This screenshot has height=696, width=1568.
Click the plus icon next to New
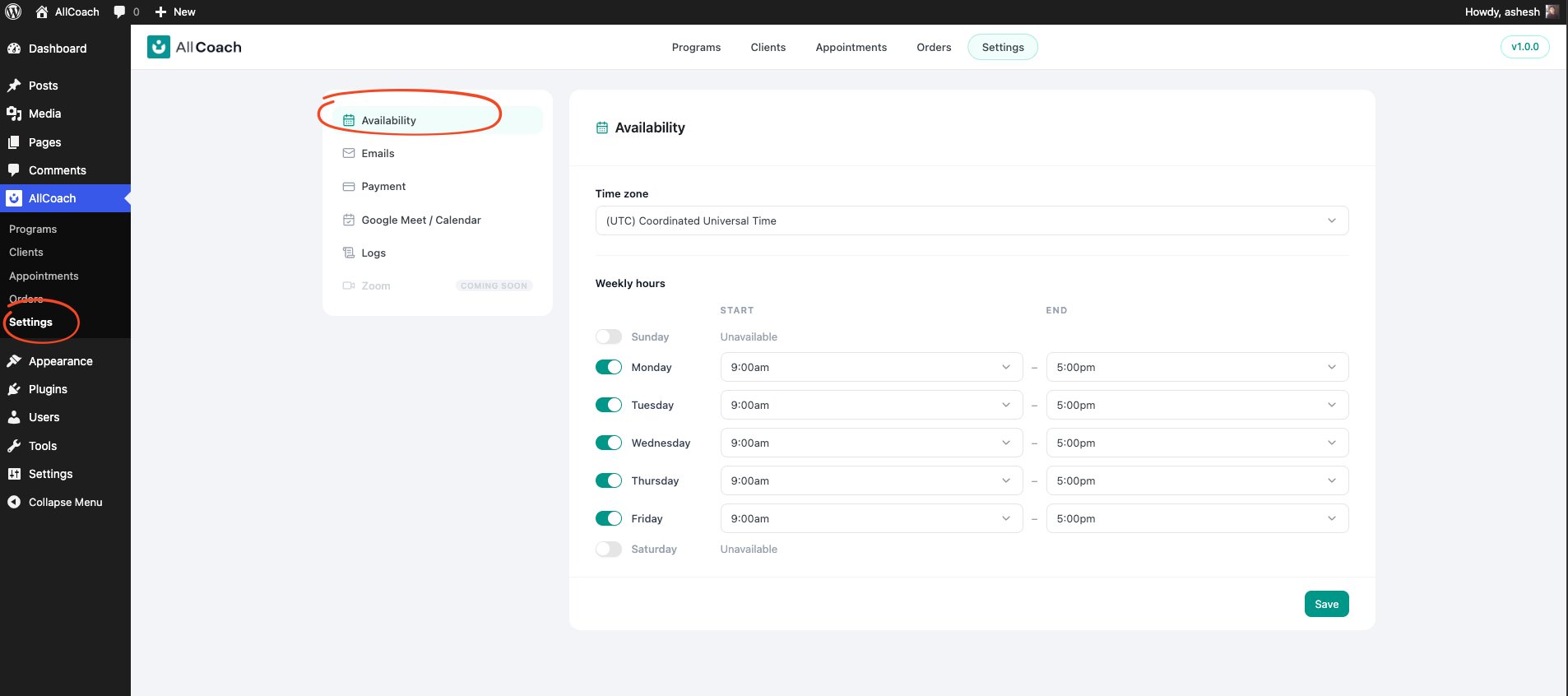(x=160, y=12)
